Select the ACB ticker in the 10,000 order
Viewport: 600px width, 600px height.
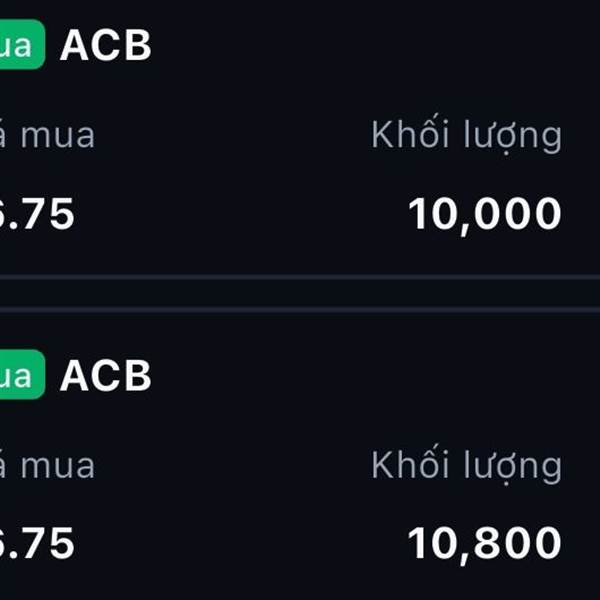tap(105, 45)
